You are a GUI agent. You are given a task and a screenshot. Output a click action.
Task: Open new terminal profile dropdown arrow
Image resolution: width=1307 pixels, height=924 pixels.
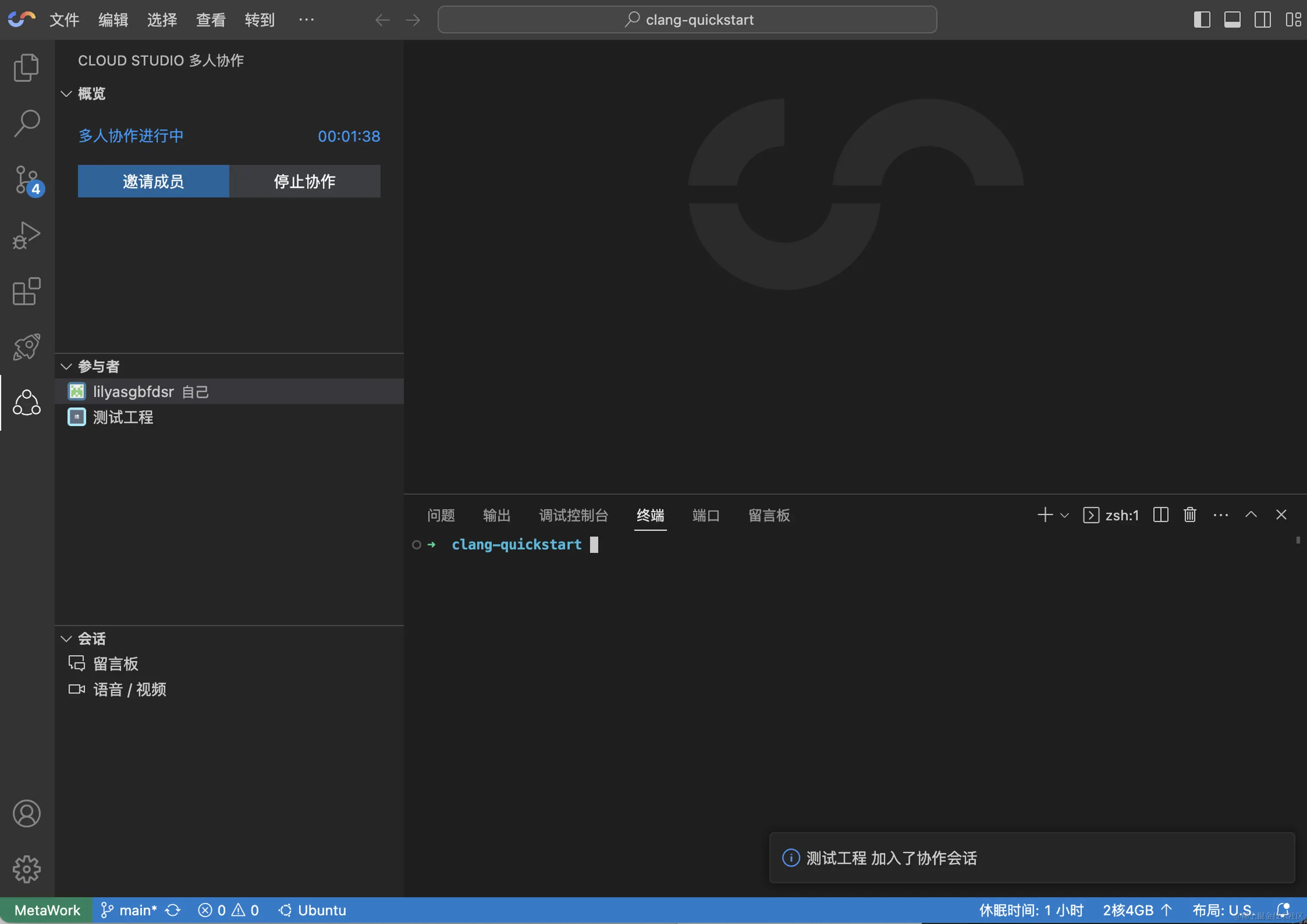(1065, 515)
